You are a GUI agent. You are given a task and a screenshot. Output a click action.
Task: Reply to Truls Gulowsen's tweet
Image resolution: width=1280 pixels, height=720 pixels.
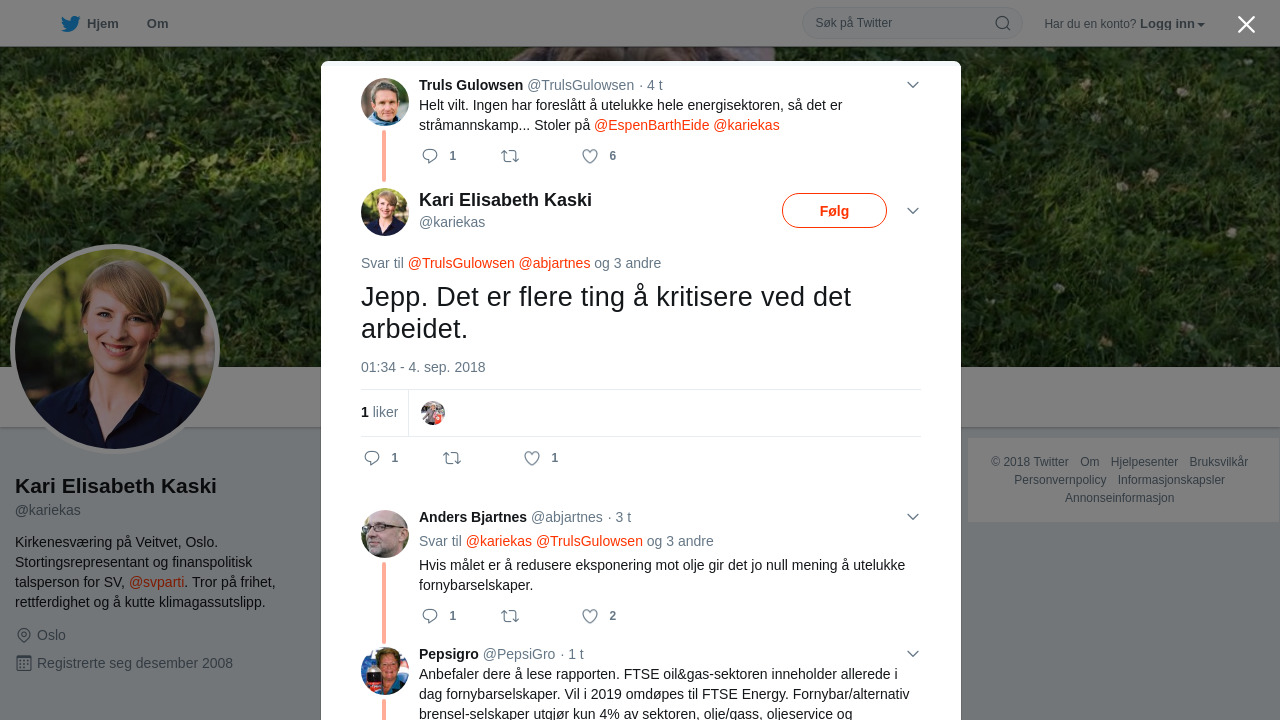(x=430, y=156)
